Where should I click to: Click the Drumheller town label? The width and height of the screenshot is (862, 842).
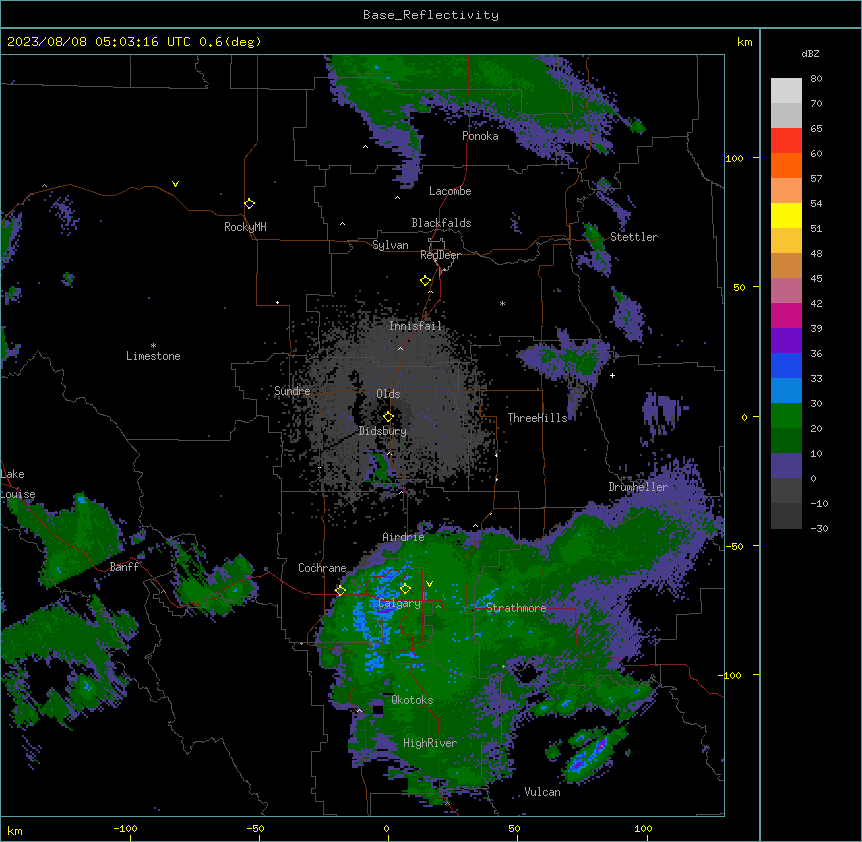[x=638, y=487]
